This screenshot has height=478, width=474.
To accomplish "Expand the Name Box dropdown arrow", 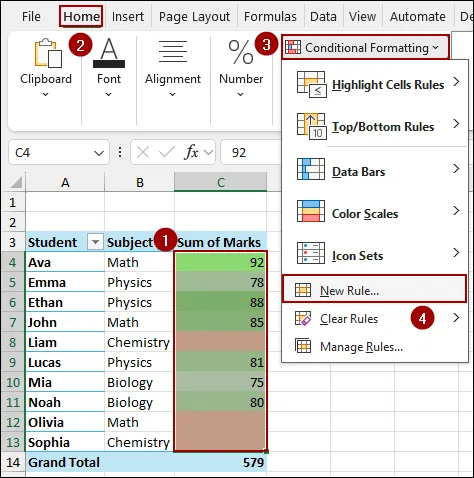I will pyautogui.click(x=99, y=153).
